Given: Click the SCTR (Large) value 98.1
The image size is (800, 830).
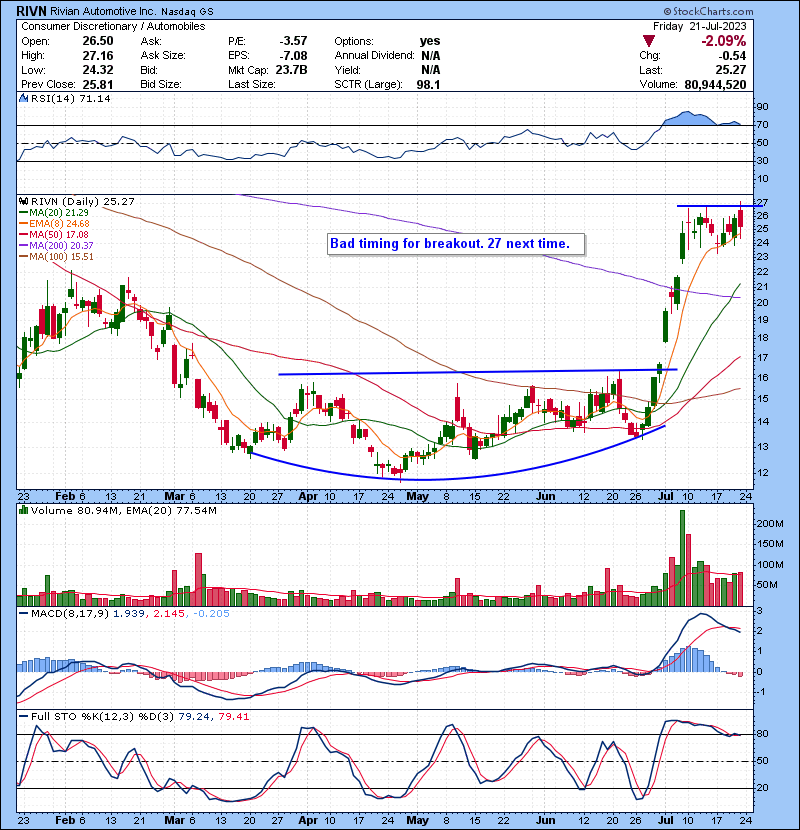Looking at the screenshot, I should coord(428,84).
